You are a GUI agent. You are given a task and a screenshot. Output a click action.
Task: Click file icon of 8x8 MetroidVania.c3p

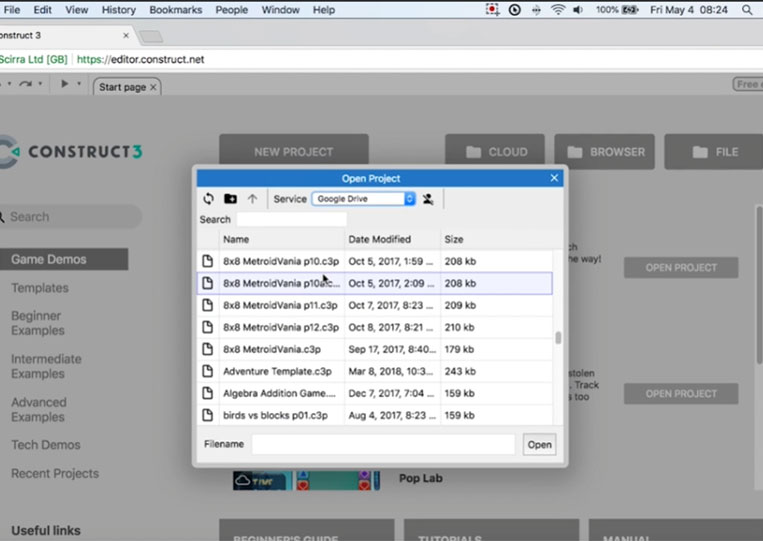tap(208, 349)
